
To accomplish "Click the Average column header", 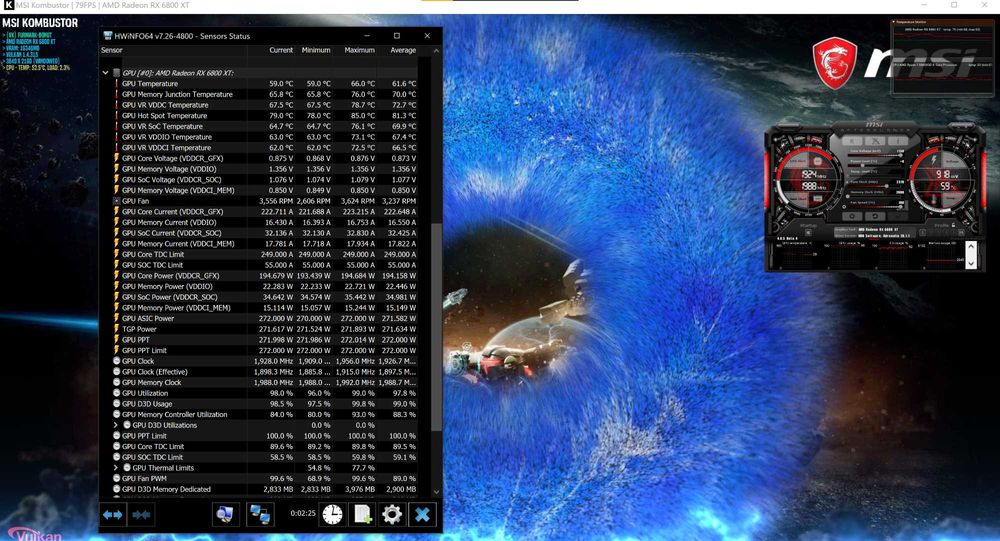I will click(402, 50).
